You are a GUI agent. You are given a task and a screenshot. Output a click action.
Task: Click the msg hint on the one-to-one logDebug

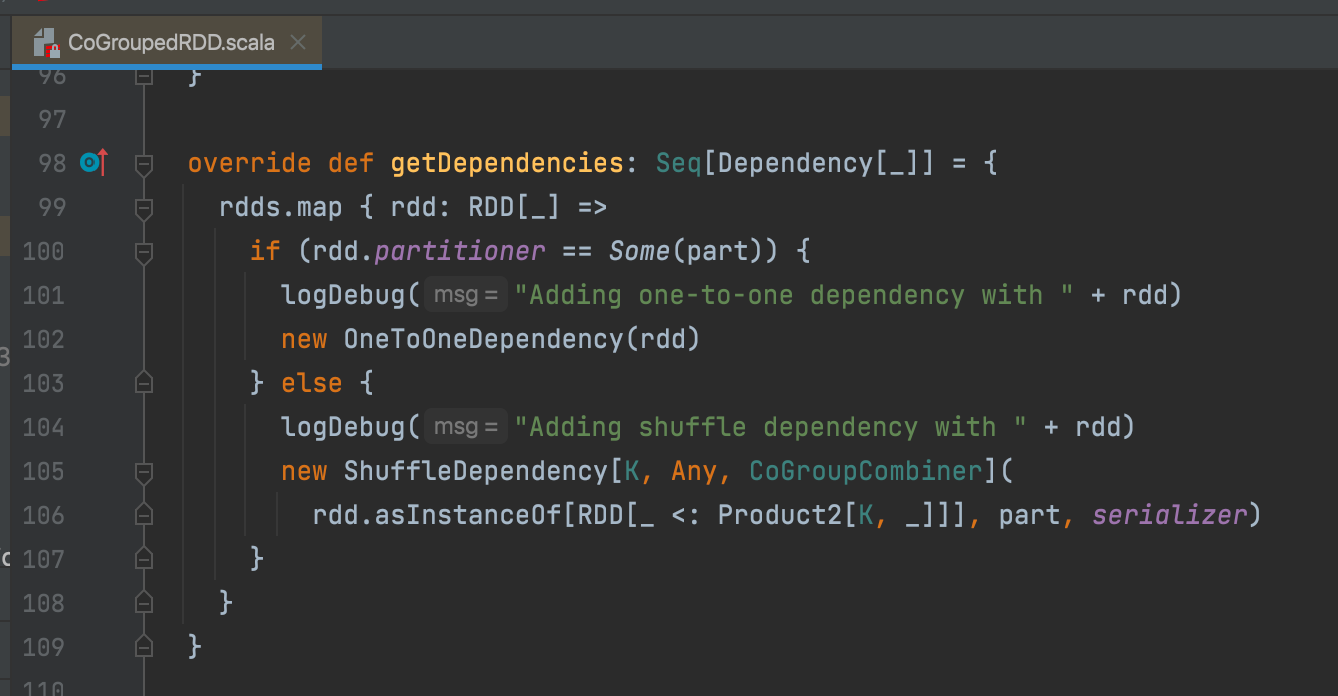[x=465, y=295]
